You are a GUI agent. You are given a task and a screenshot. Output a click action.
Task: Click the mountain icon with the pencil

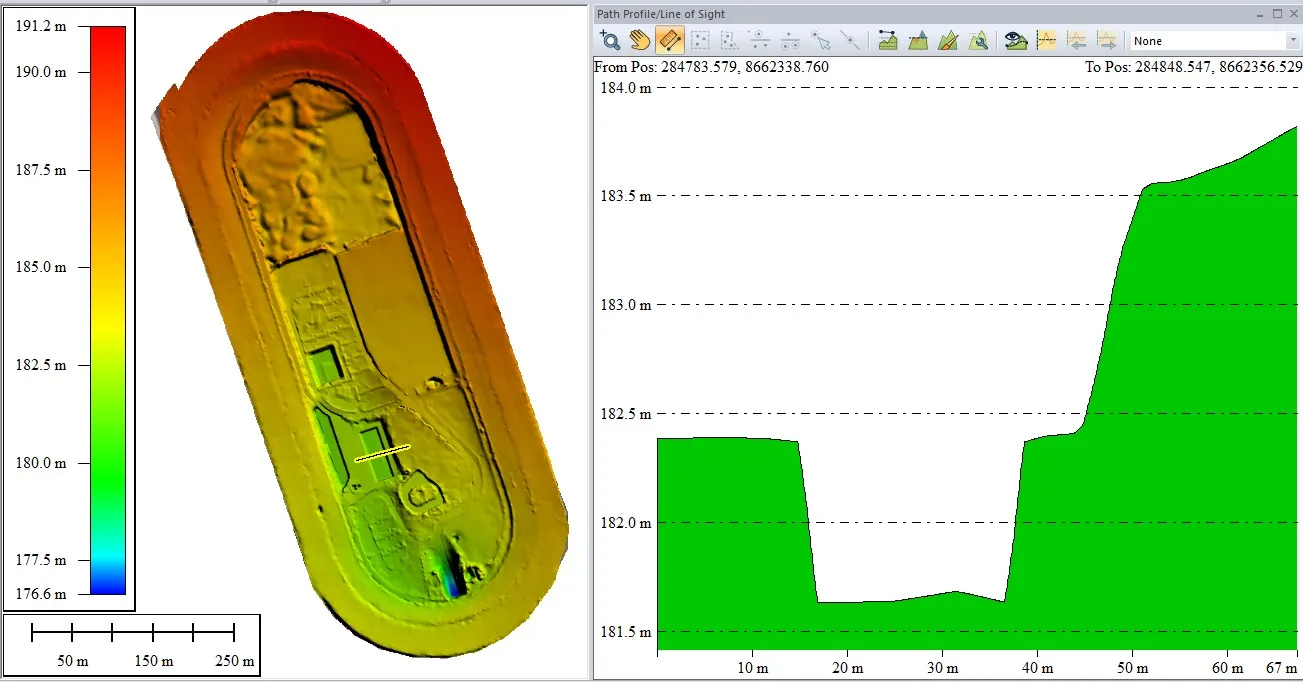tap(948, 41)
